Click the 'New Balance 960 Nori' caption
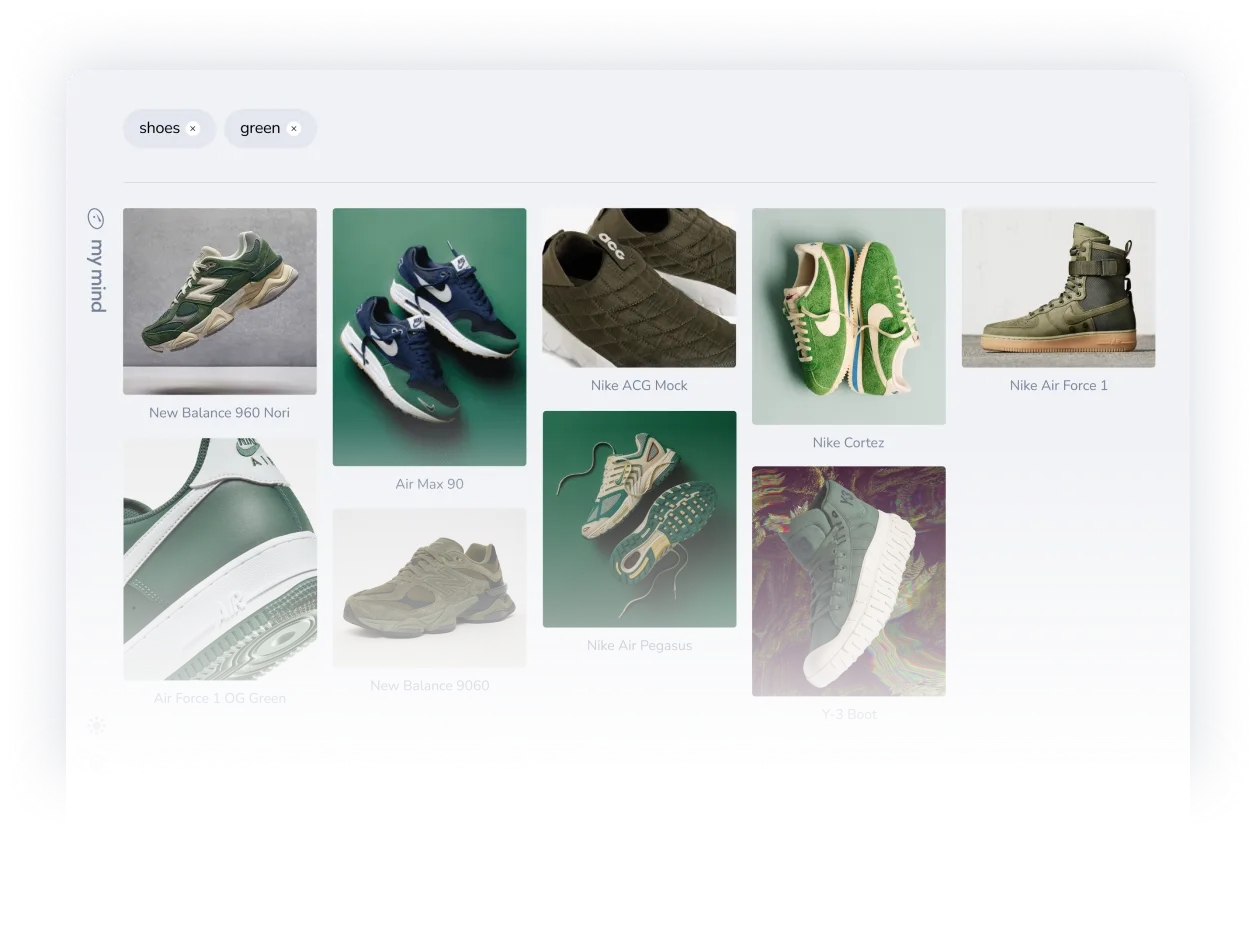The width and height of the screenshot is (1256, 932). click(219, 412)
